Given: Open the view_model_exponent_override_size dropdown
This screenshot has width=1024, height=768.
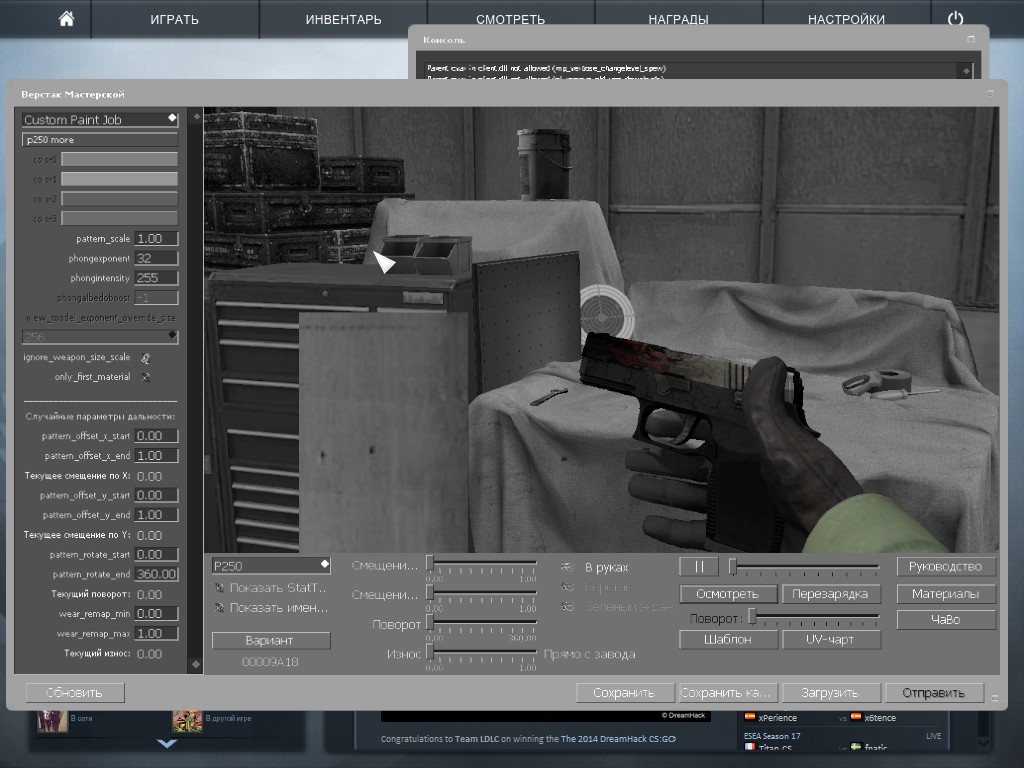Looking at the screenshot, I should (x=99, y=336).
